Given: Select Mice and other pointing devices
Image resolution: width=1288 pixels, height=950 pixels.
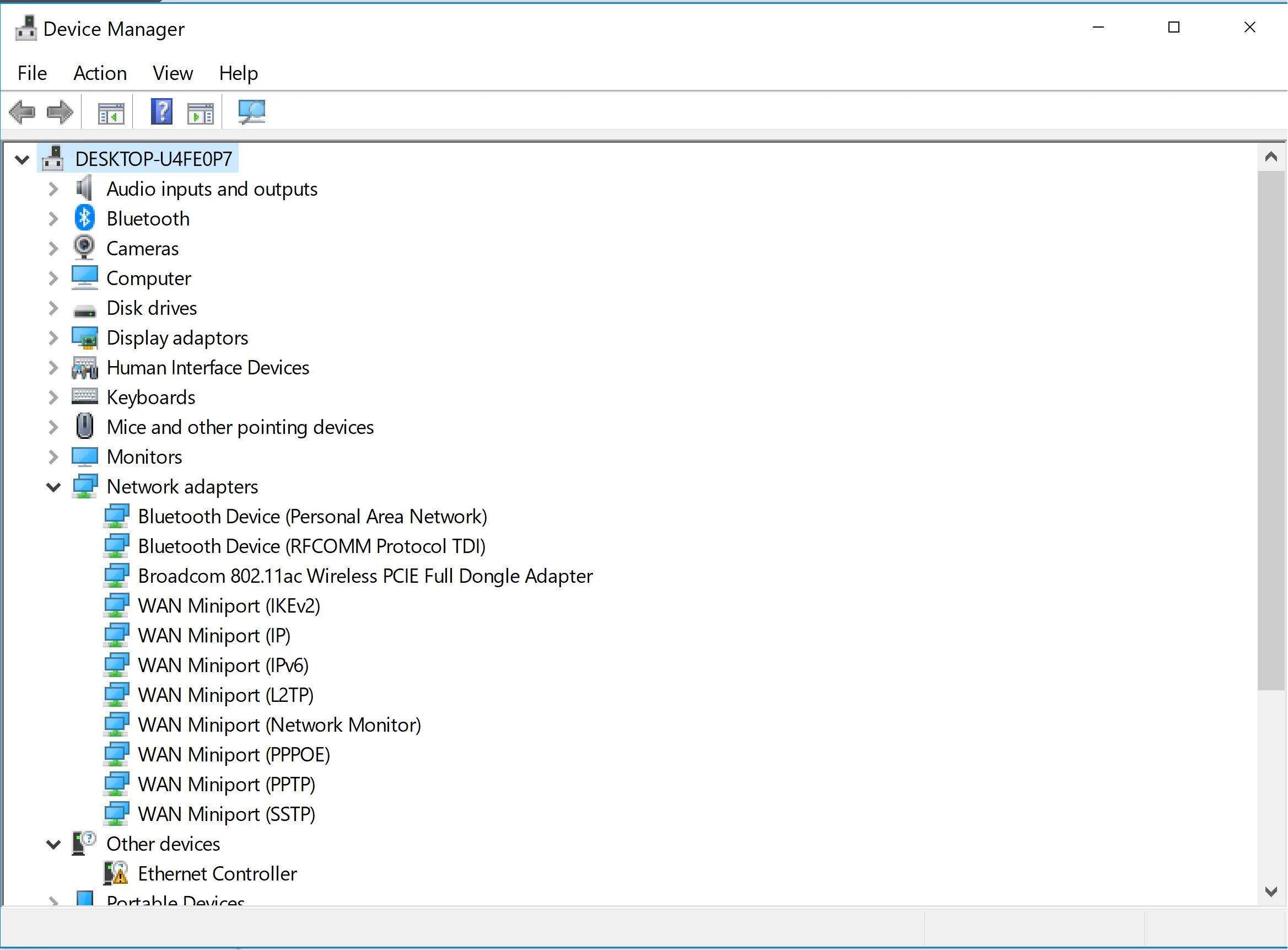Looking at the screenshot, I should (x=240, y=427).
